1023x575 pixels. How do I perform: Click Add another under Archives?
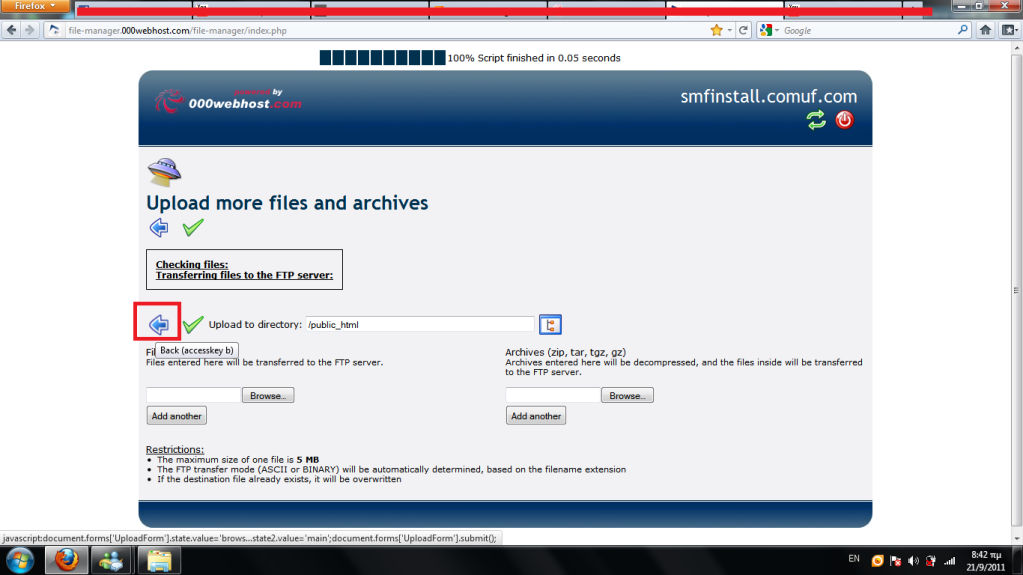[536, 416]
